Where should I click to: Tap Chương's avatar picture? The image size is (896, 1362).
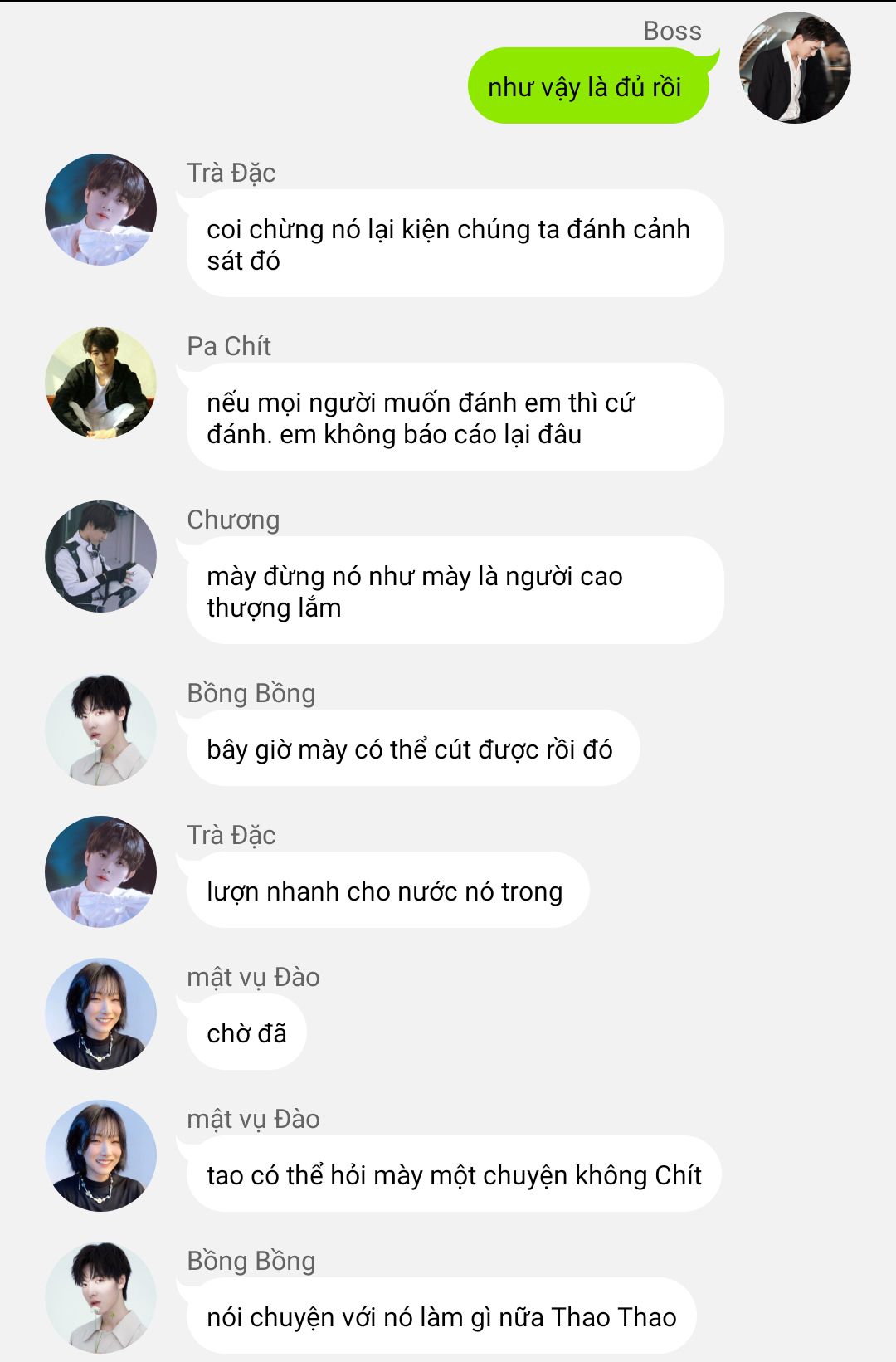tap(100, 556)
